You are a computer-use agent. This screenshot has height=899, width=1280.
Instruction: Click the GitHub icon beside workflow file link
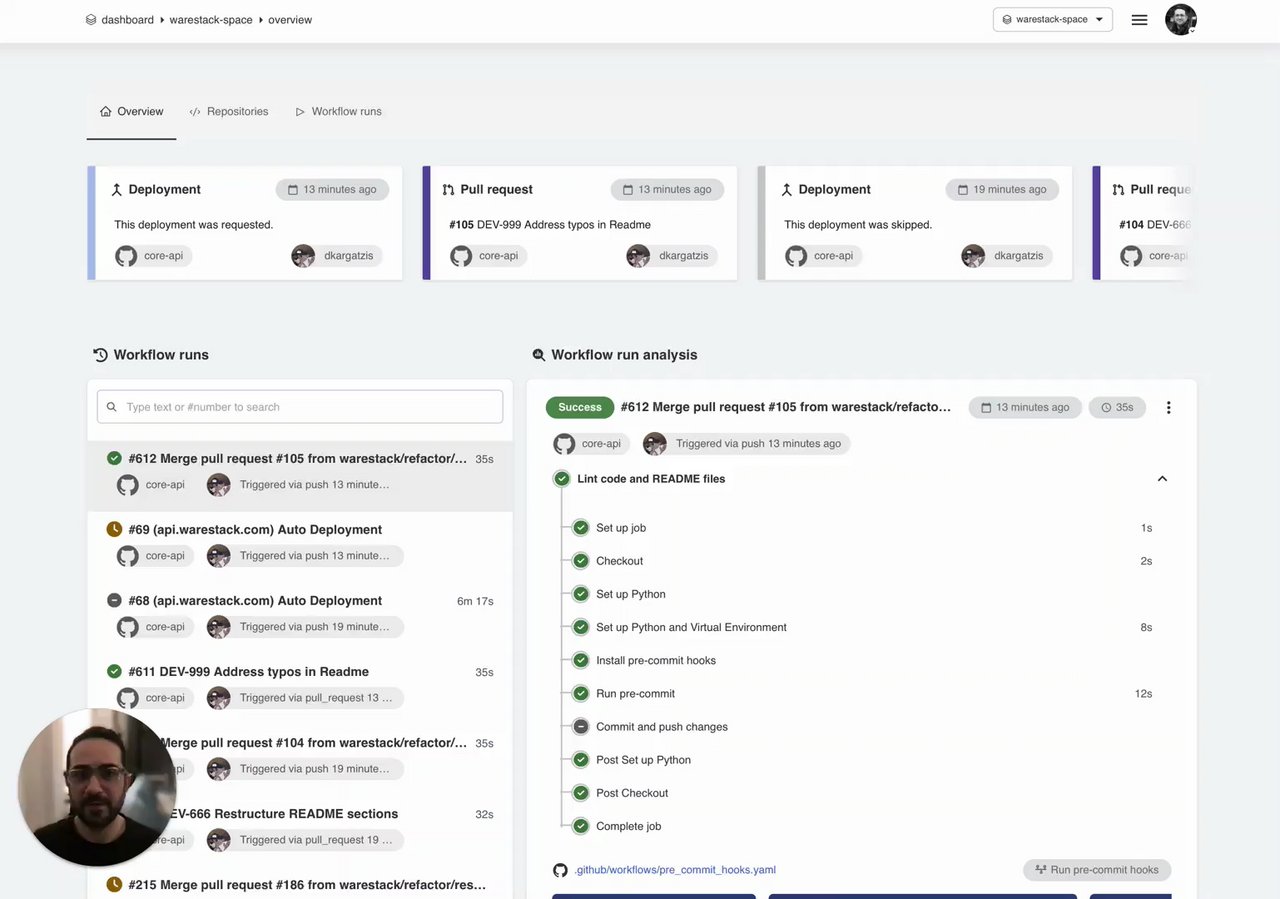[x=560, y=870]
